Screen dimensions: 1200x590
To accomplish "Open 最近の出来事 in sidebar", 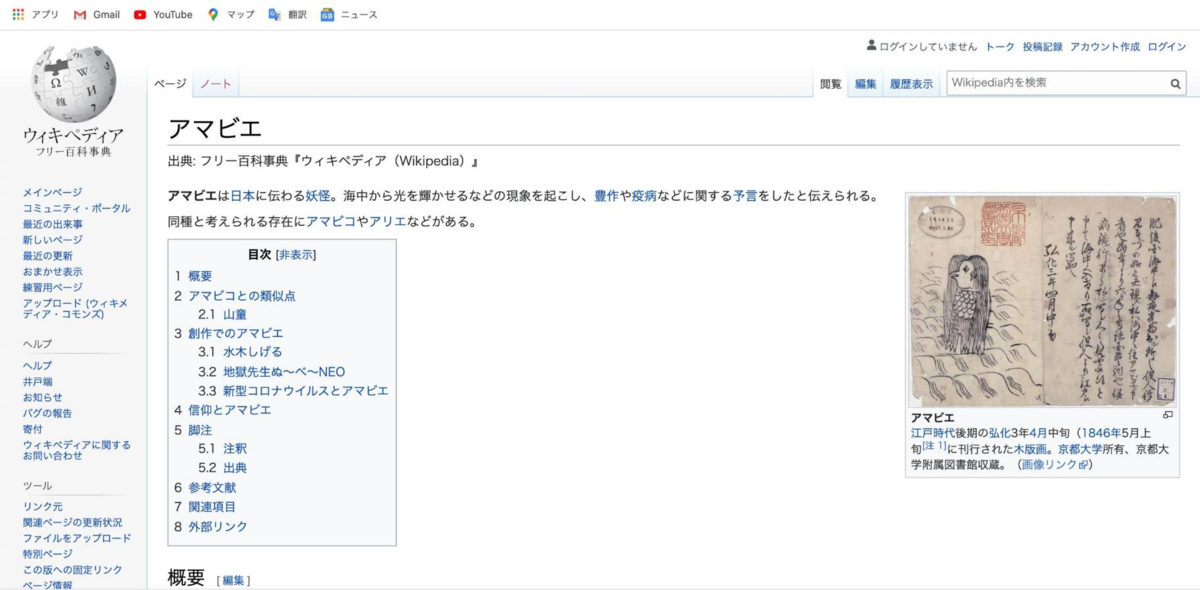I will click(53, 224).
